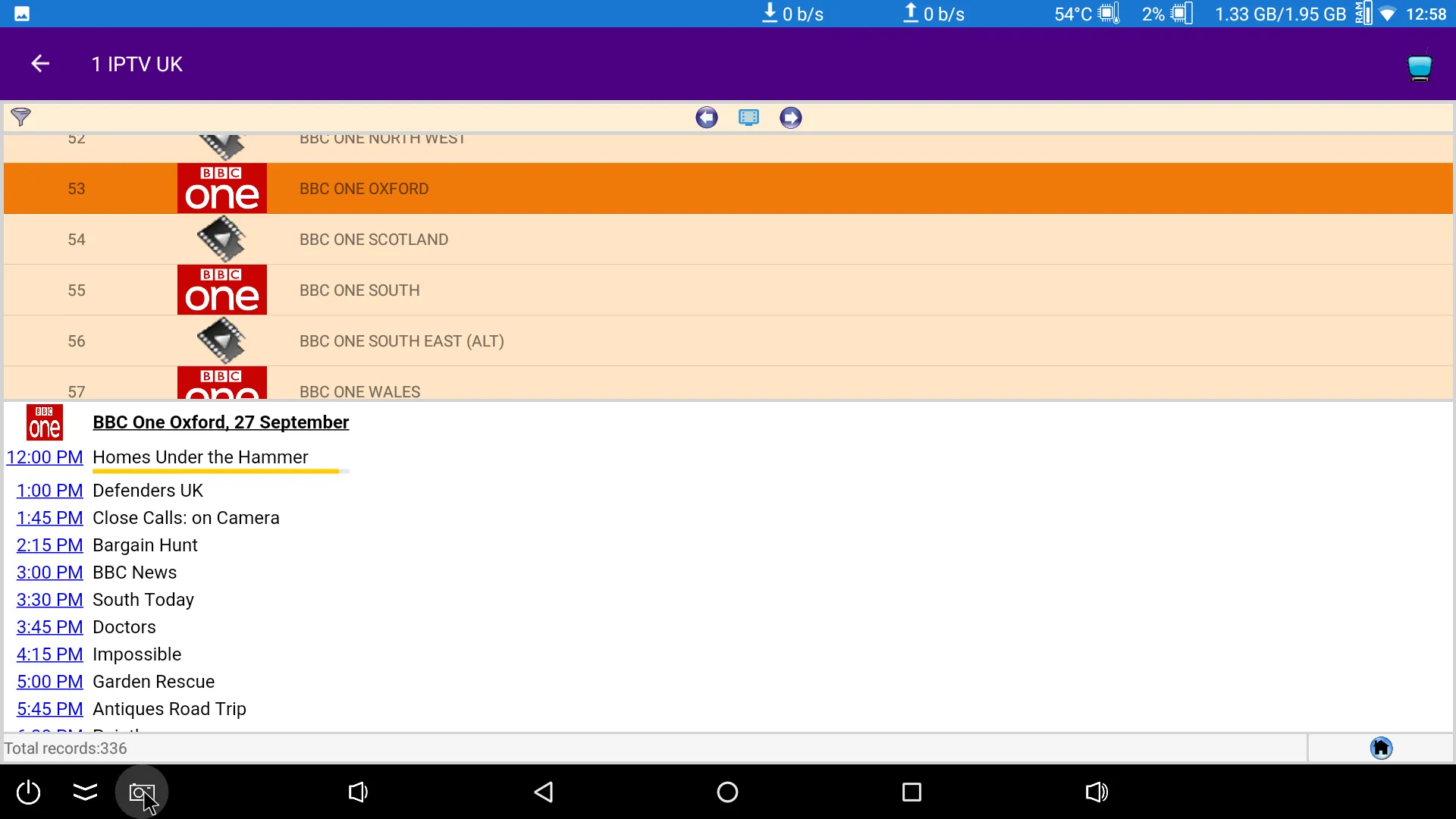This screenshot has width=1456, height=819.
Task: Select the South Today programme
Action: point(143,600)
